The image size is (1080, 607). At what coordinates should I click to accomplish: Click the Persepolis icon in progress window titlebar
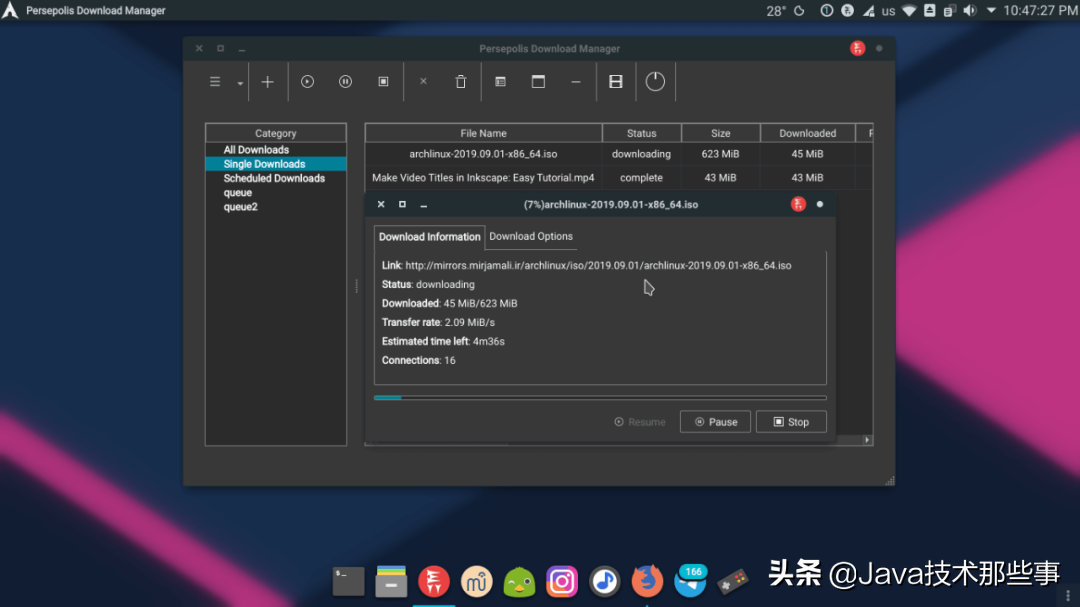click(798, 204)
